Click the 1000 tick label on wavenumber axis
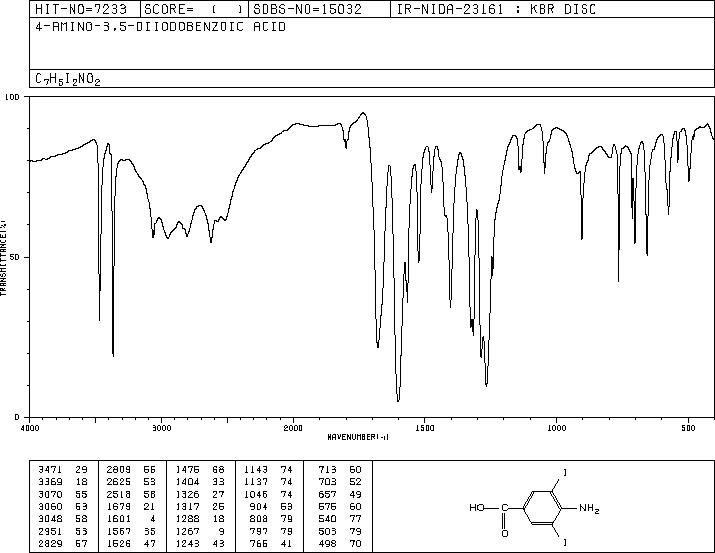Image resolution: width=715 pixels, height=553 pixels. (x=556, y=428)
